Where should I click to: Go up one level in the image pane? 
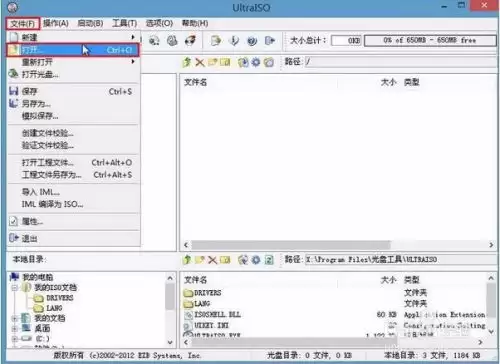point(187,62)
